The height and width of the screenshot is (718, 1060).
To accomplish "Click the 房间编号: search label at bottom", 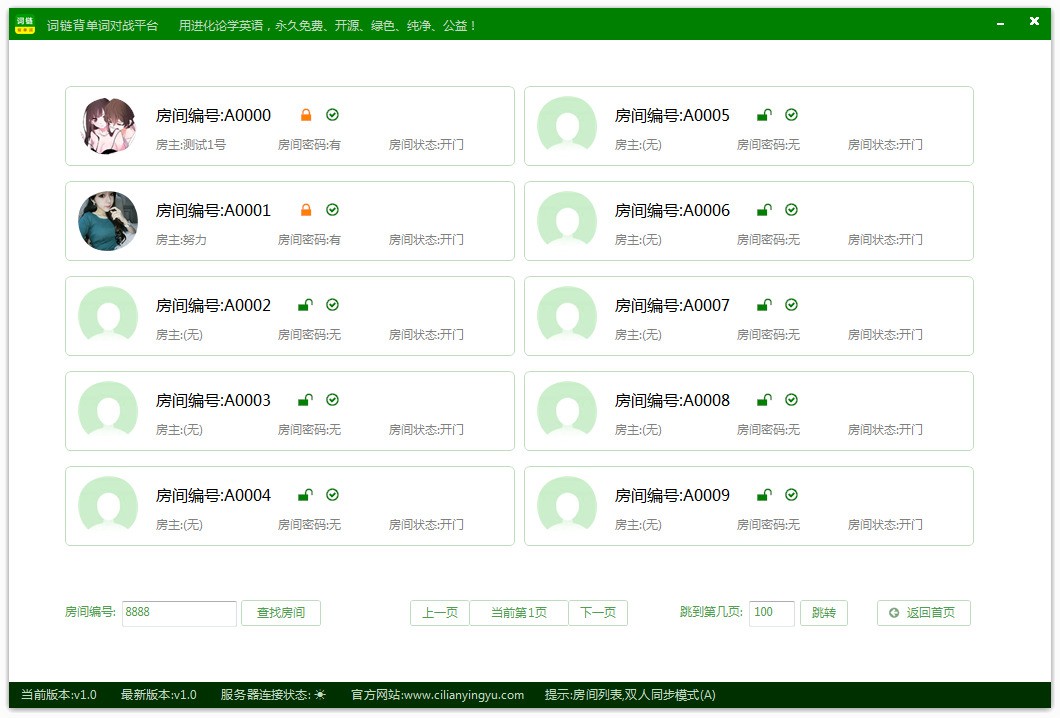I will point(91,612).
